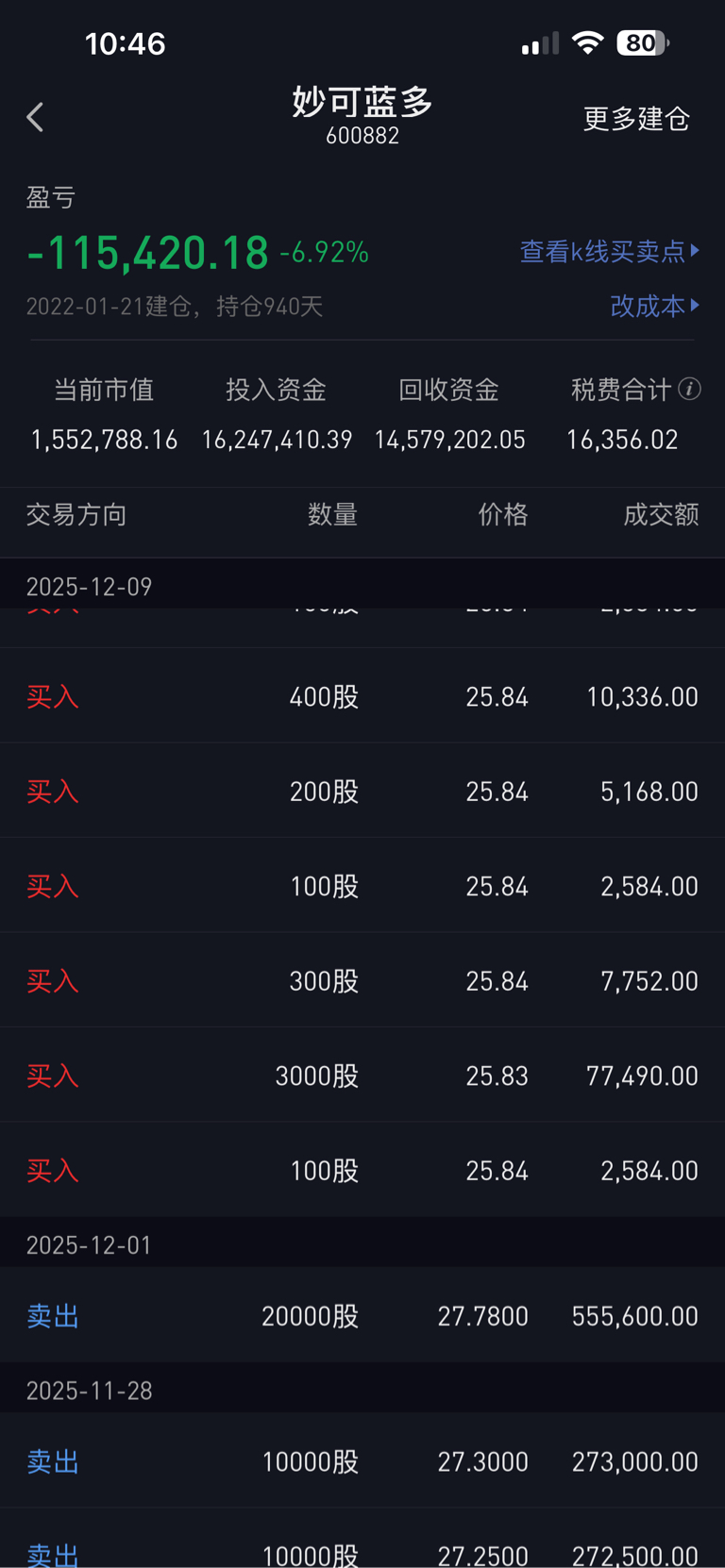Tap the cellular signal bars icon
The image size is (725, 1568).
pos(540,43)
